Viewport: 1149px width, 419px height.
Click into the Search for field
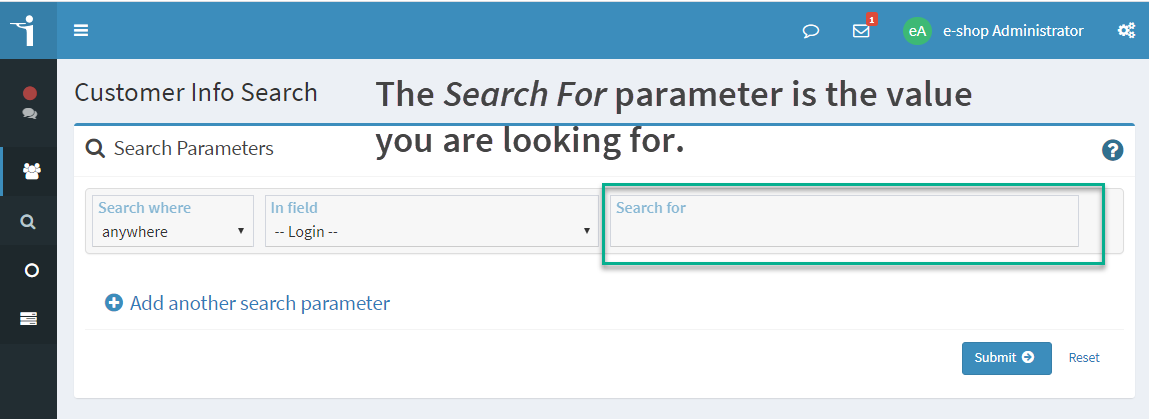[x=844, y=220]
